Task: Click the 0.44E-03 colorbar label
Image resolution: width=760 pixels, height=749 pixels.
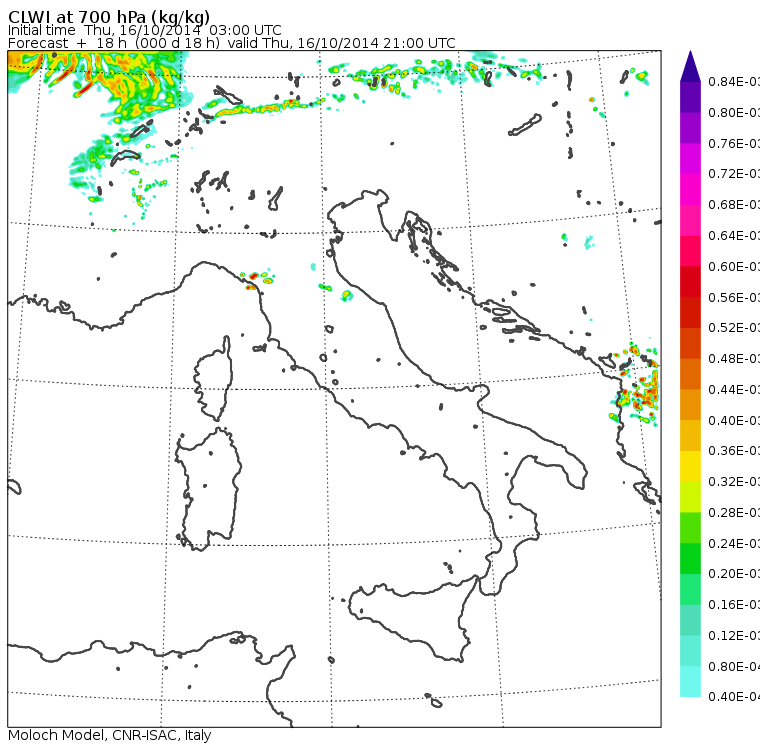Action: (x=734, y=390)
